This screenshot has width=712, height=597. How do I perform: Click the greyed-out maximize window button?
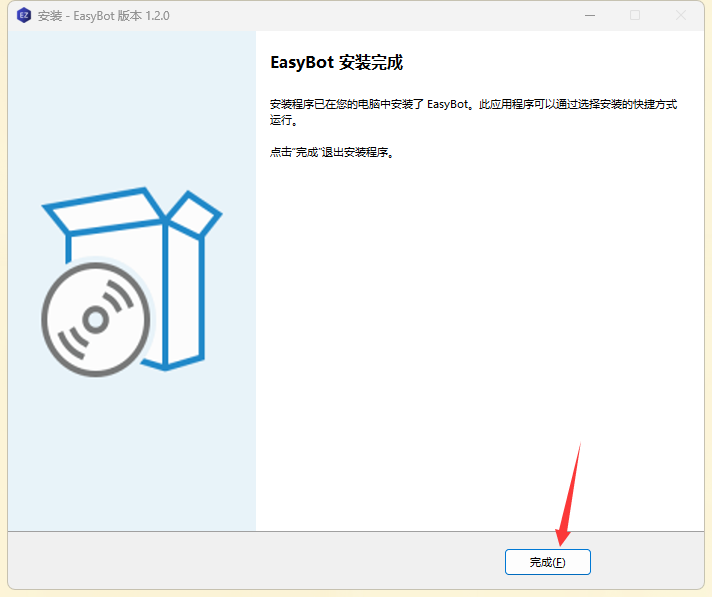[635, 15]
